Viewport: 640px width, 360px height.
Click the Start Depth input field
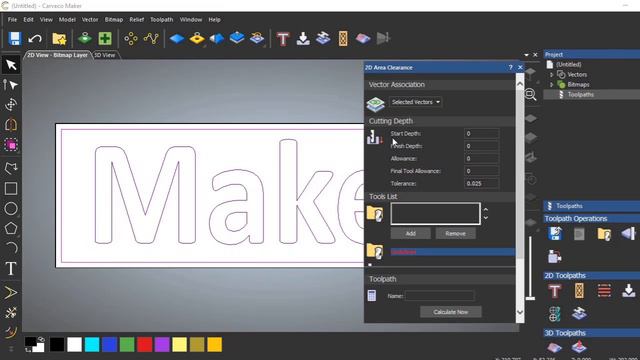pos(482,133)
